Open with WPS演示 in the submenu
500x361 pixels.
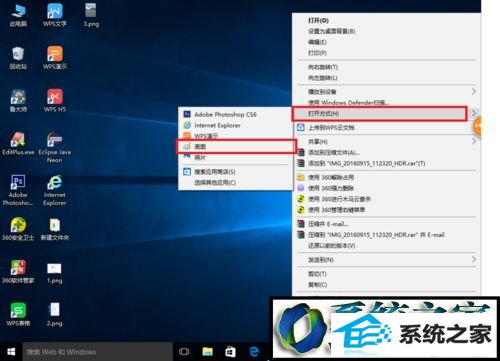tap(235, 136)
